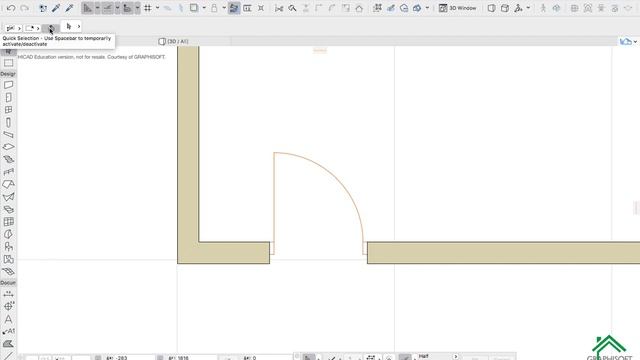This screenshot has height=360, width=640.
Task: Select the Zone tool
Action: click(8, 259)
